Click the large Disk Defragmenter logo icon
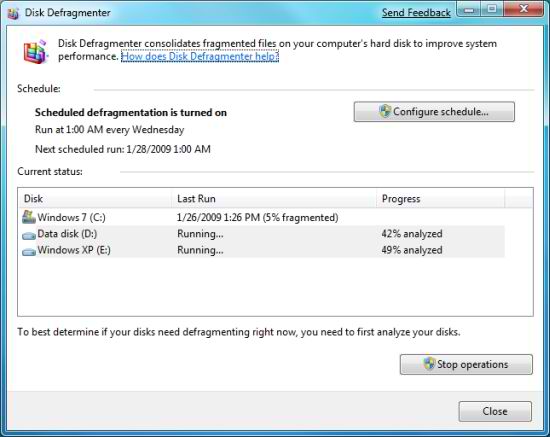The image size is (550, 437). click(35, 52)
